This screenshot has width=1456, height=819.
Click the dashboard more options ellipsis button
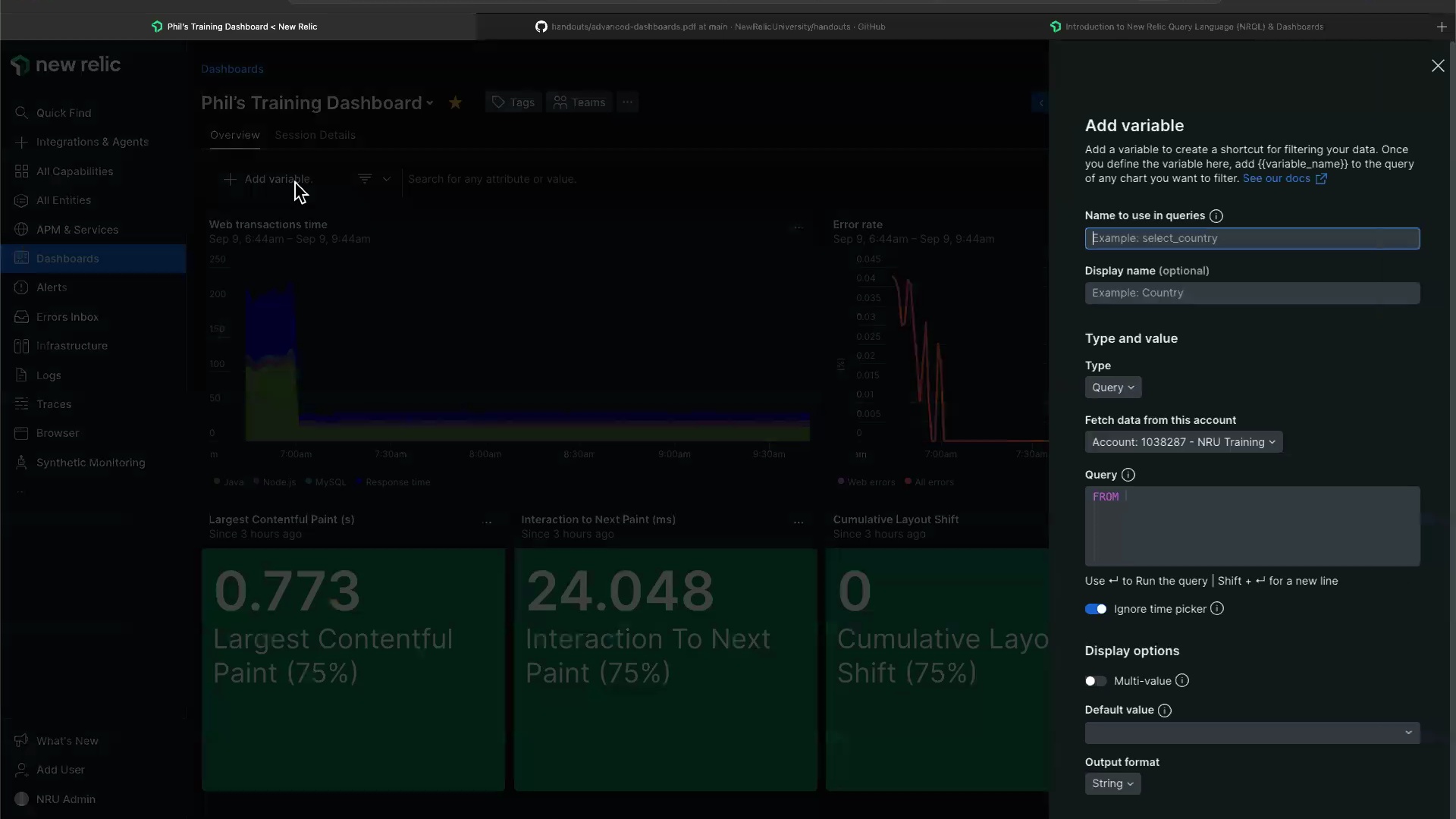627,102
